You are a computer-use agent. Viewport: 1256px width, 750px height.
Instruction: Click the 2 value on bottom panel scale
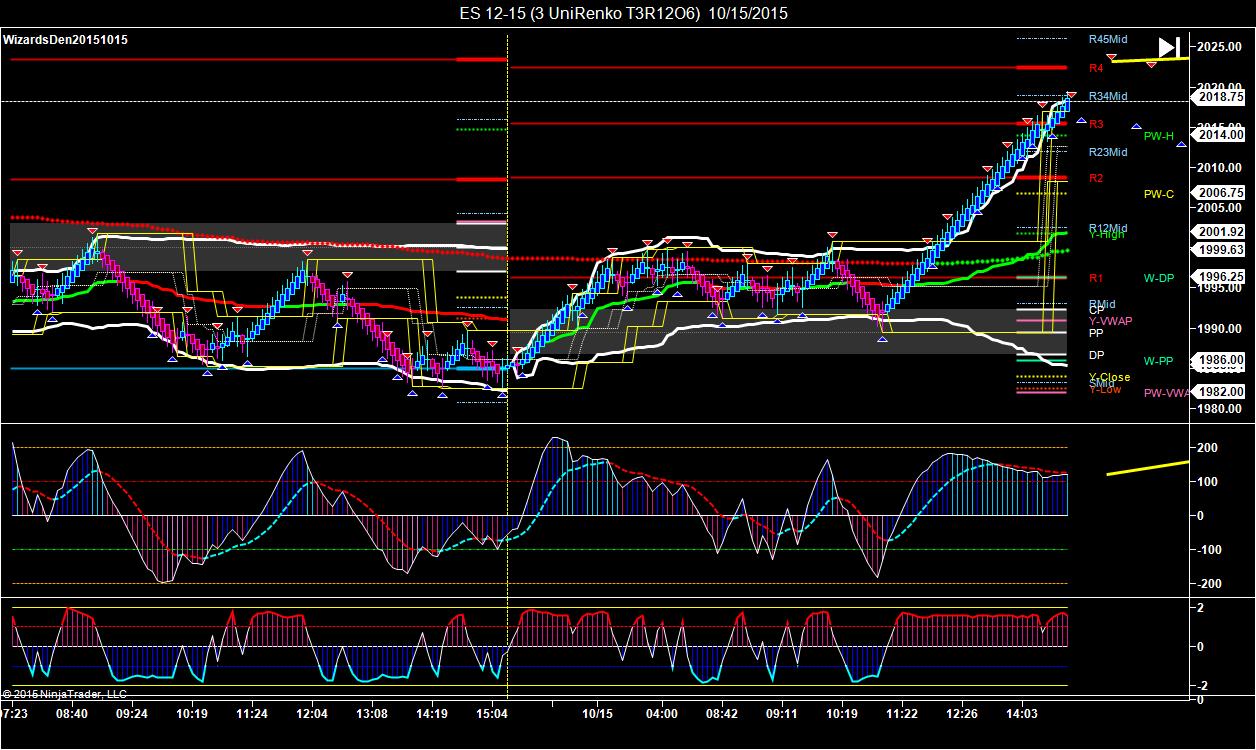point(1200,608)
